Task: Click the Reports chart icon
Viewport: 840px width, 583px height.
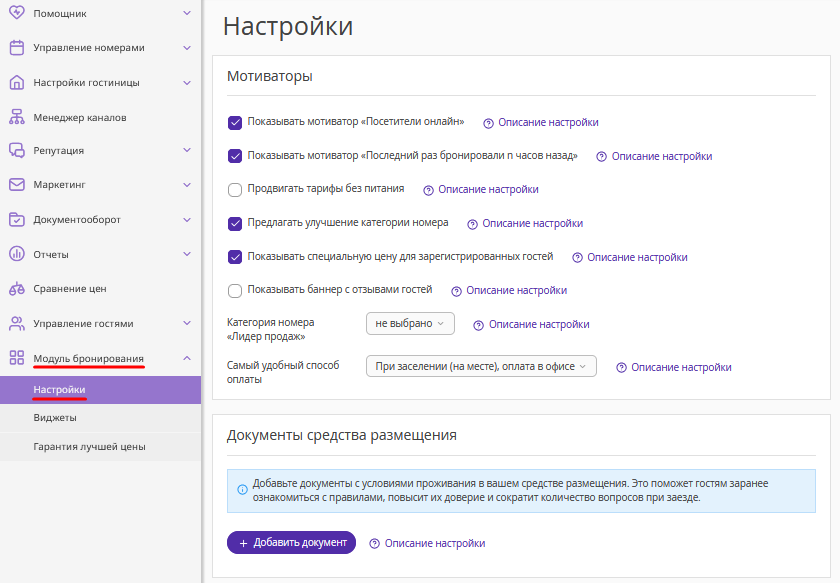Action: (x=16, y=254)
